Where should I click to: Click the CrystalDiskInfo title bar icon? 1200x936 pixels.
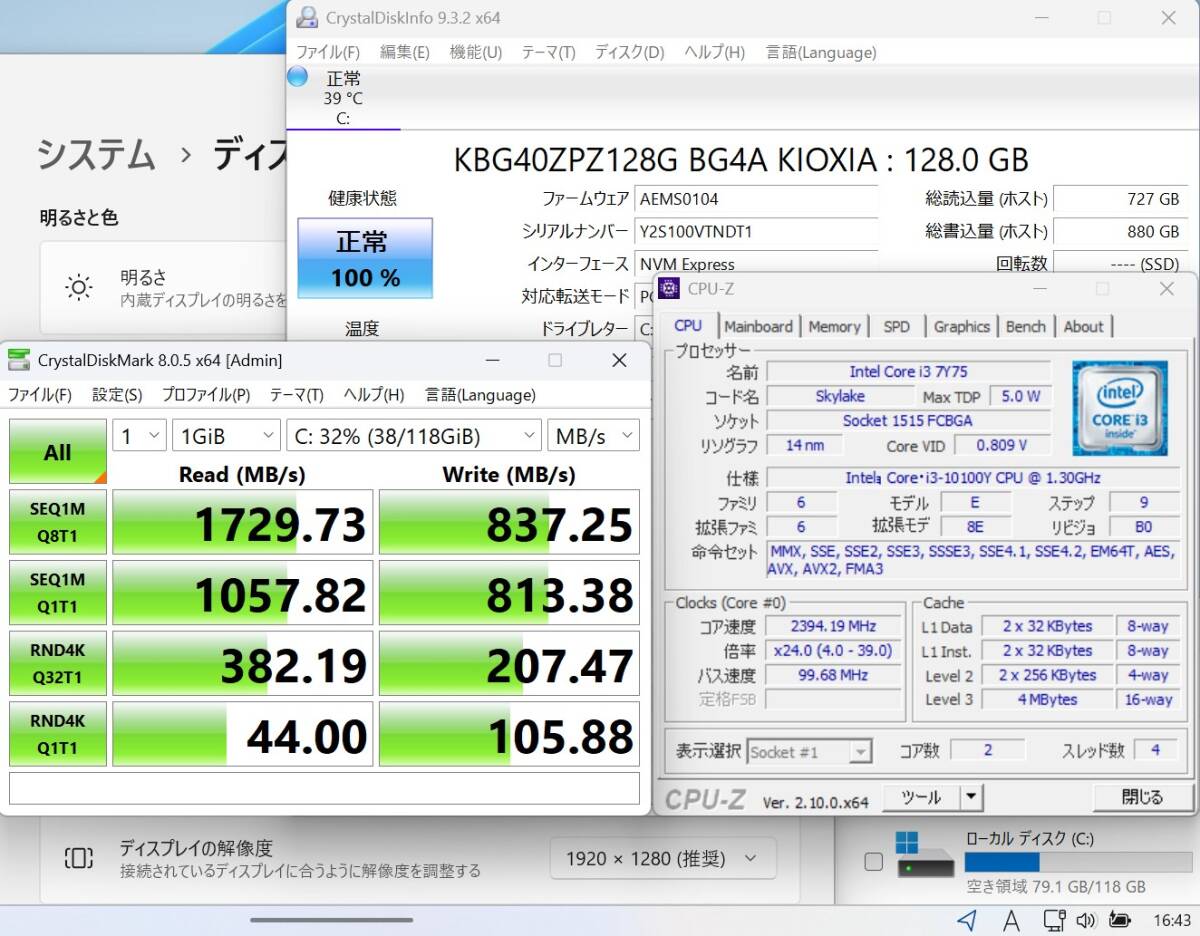pyautogui.click(x=308, y=18)
